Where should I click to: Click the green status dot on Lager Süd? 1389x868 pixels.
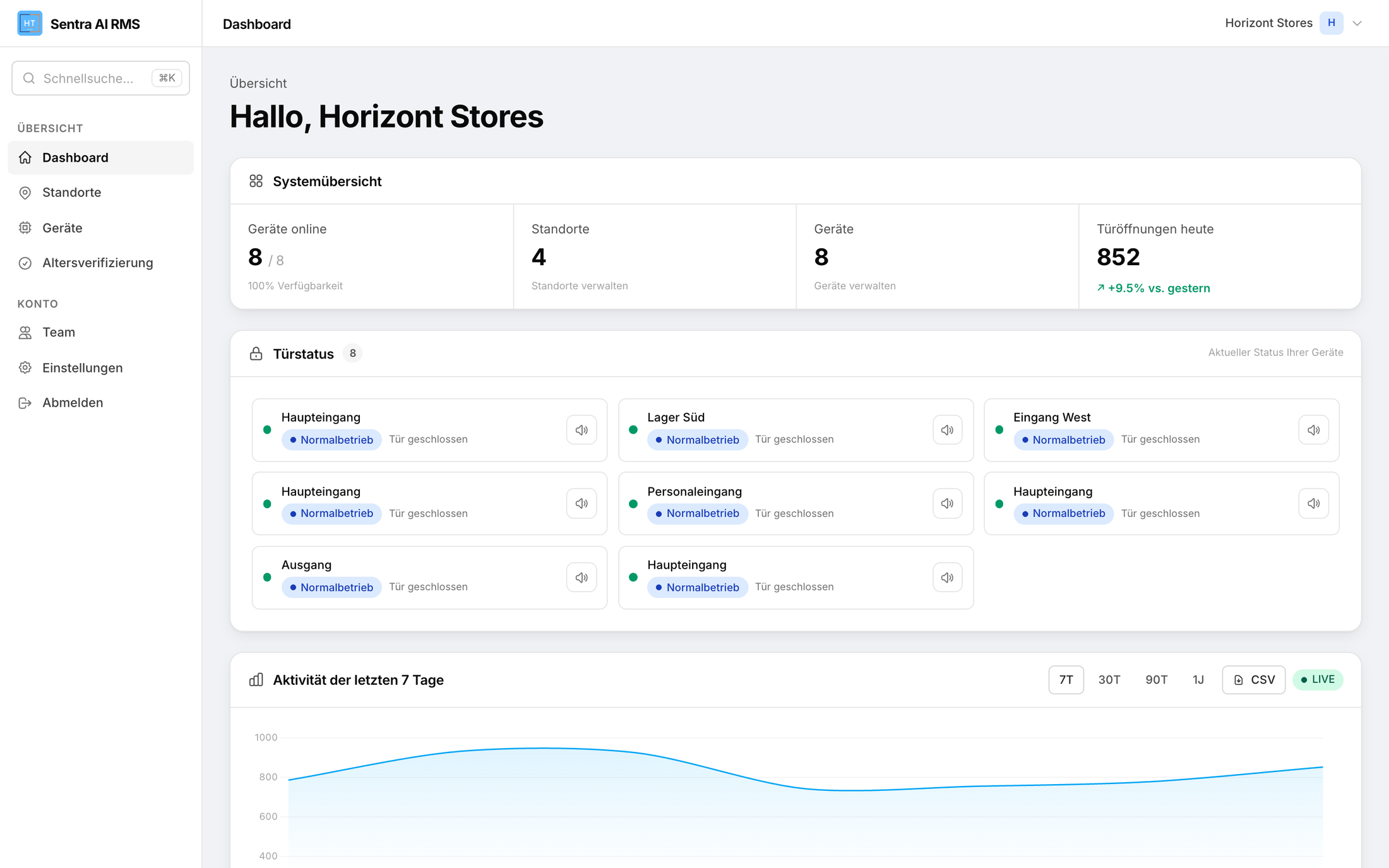(633, 430)
